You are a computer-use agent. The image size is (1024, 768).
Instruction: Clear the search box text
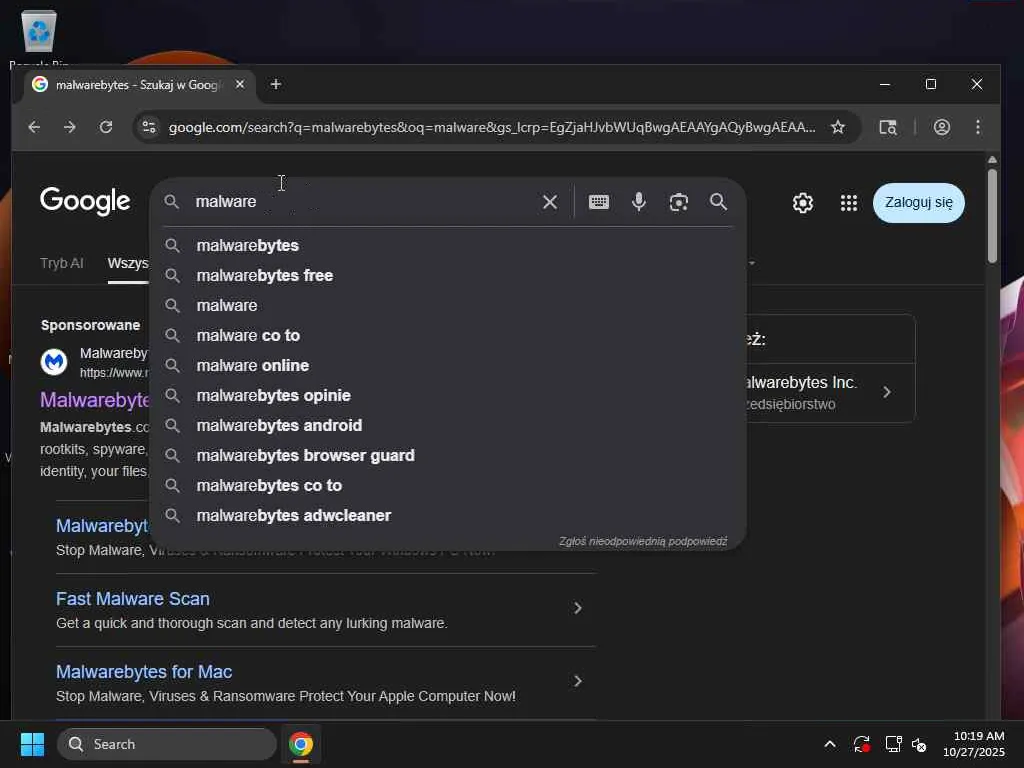(x=550, y=202)
